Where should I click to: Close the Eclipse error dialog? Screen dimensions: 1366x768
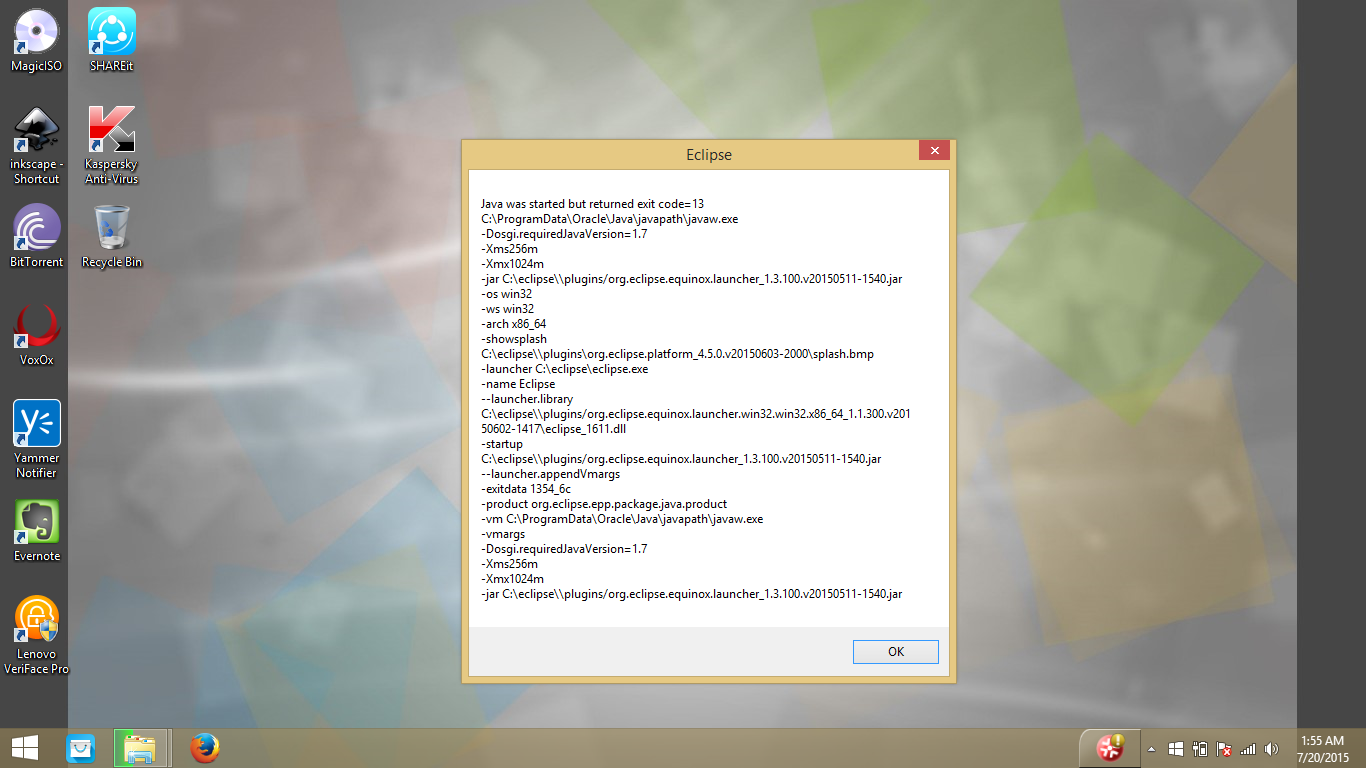[x=934, y=151]
